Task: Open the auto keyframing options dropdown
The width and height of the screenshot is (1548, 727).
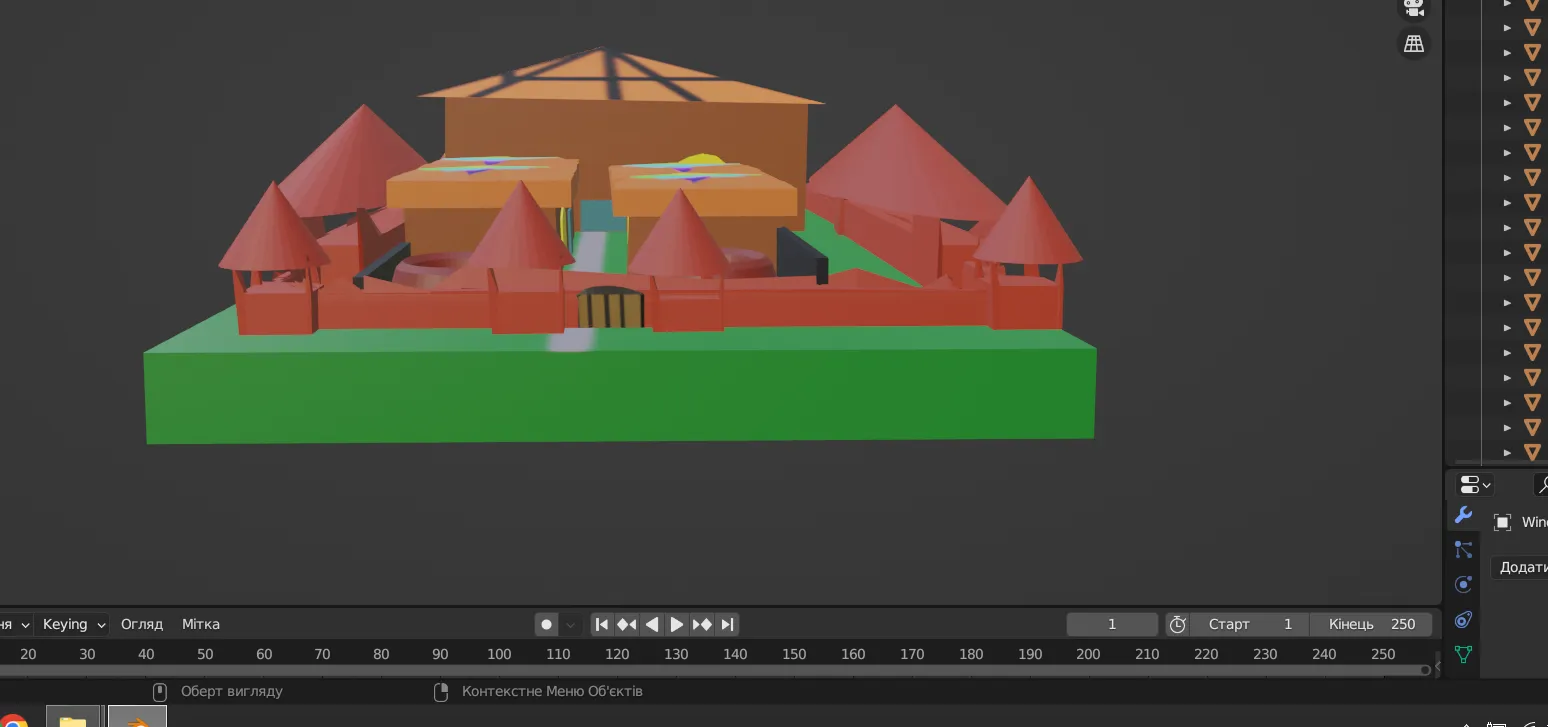Action: click(x=570, y=624)
